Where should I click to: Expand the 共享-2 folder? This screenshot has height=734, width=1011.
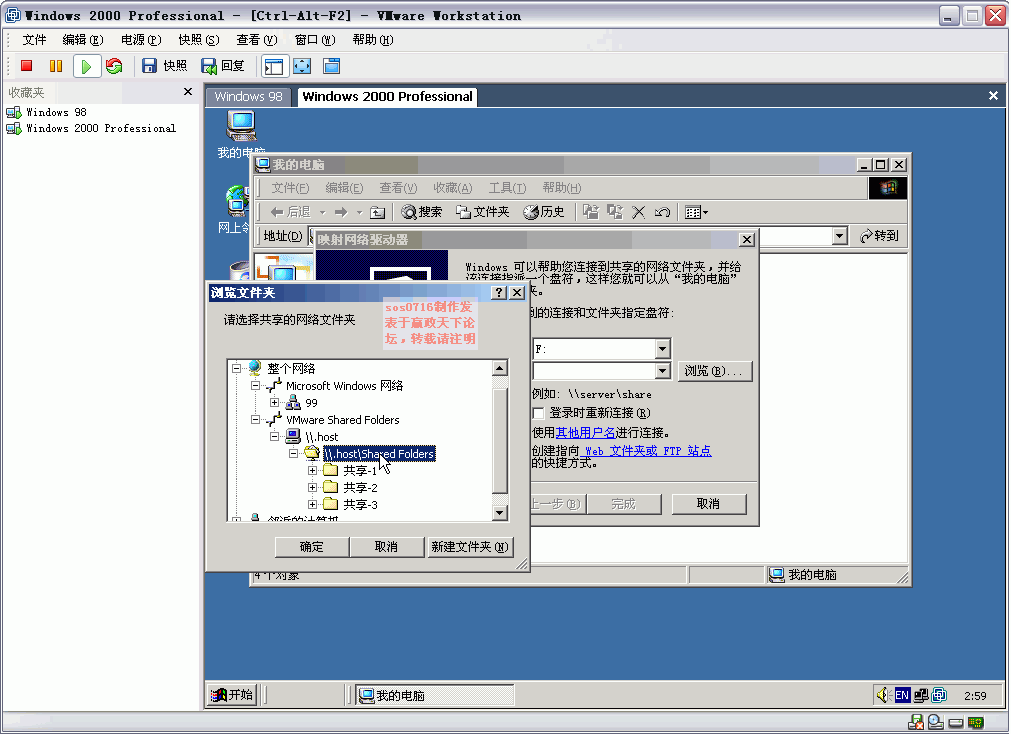click(313, 488)
